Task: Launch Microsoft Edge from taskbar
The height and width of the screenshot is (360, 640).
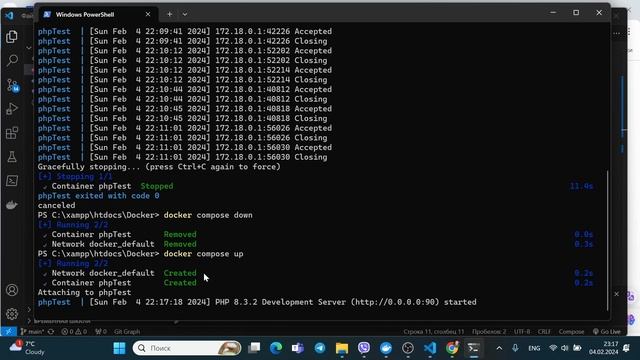Action: 276,348
